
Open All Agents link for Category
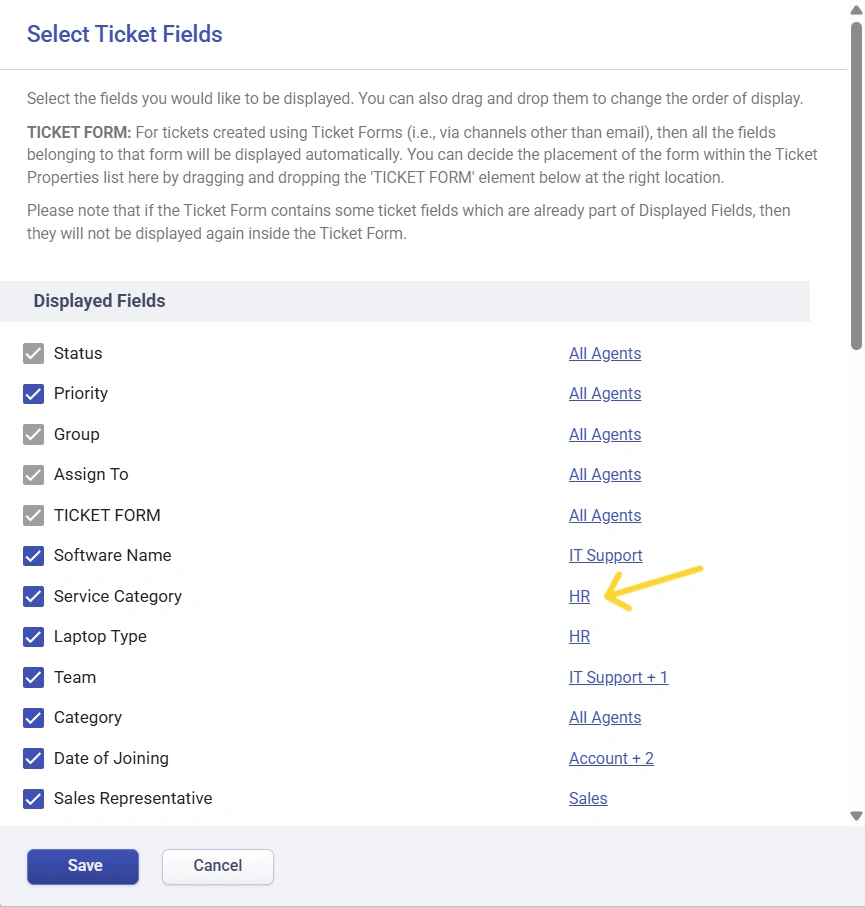tap(605, 717)
